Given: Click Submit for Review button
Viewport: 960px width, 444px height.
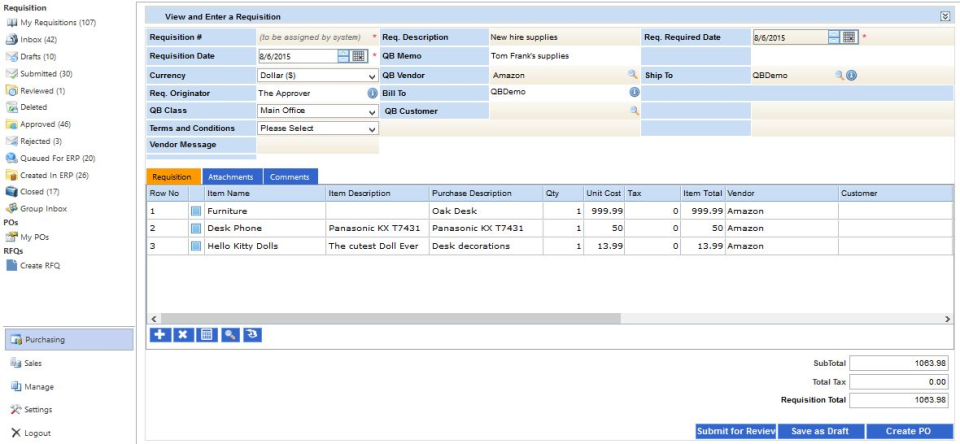Looking at the screenshot, I should (x=736, y=431).
